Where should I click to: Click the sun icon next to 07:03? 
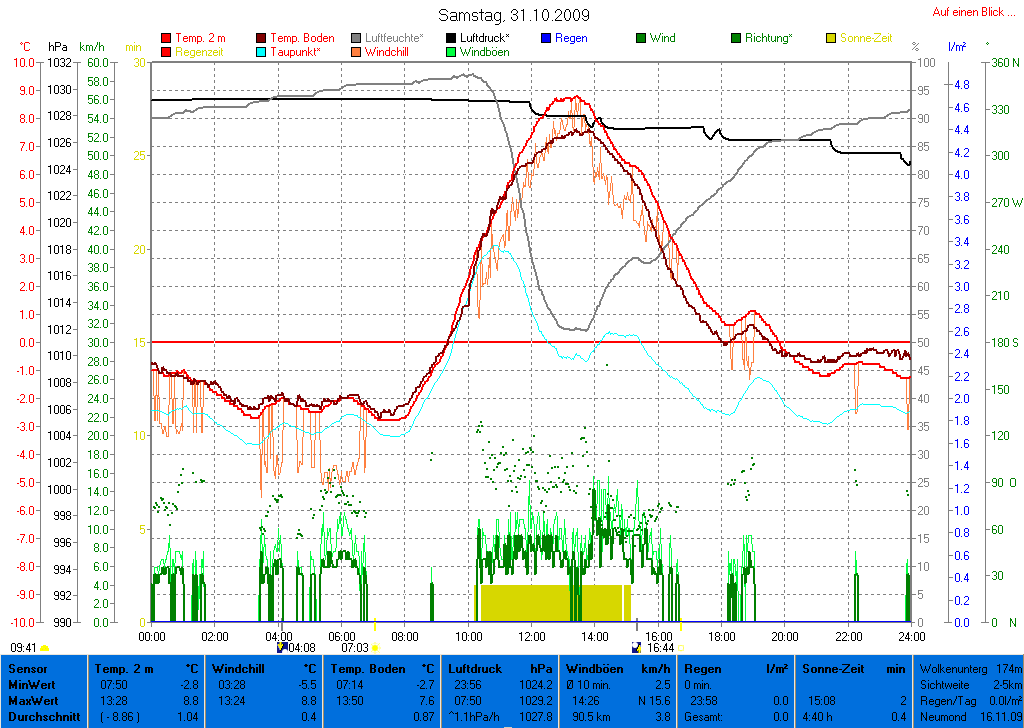[x=376, y=648]
